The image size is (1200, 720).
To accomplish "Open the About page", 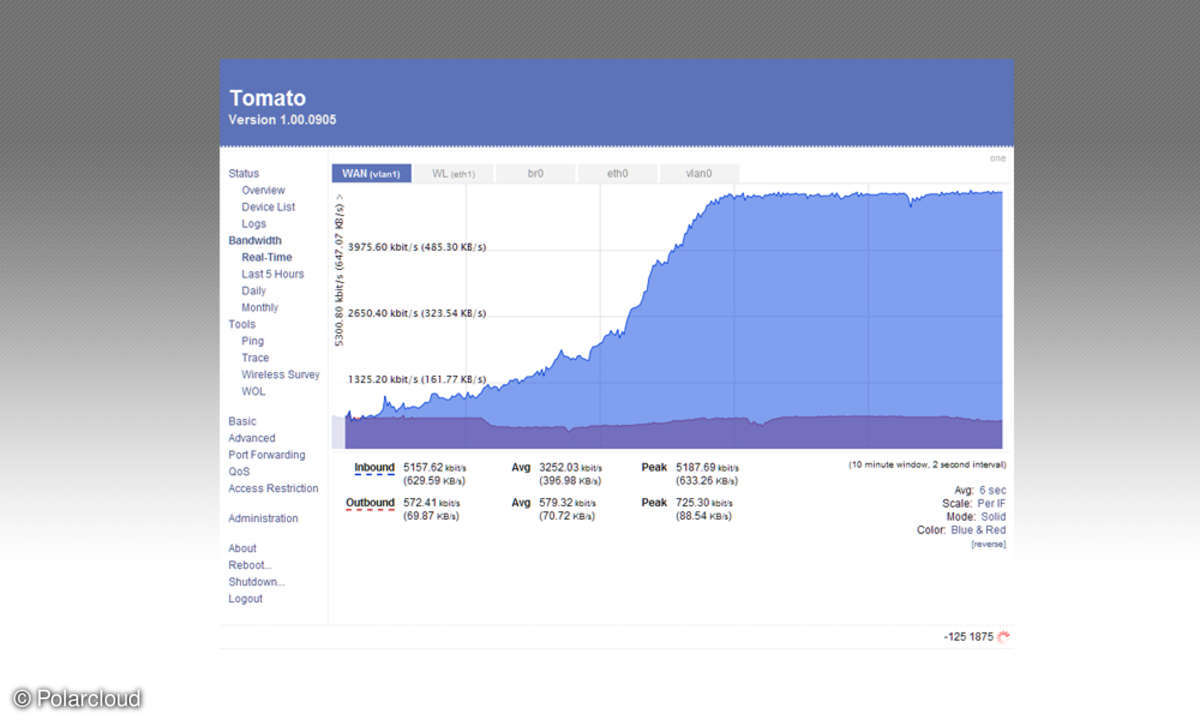I will point(242,548).
